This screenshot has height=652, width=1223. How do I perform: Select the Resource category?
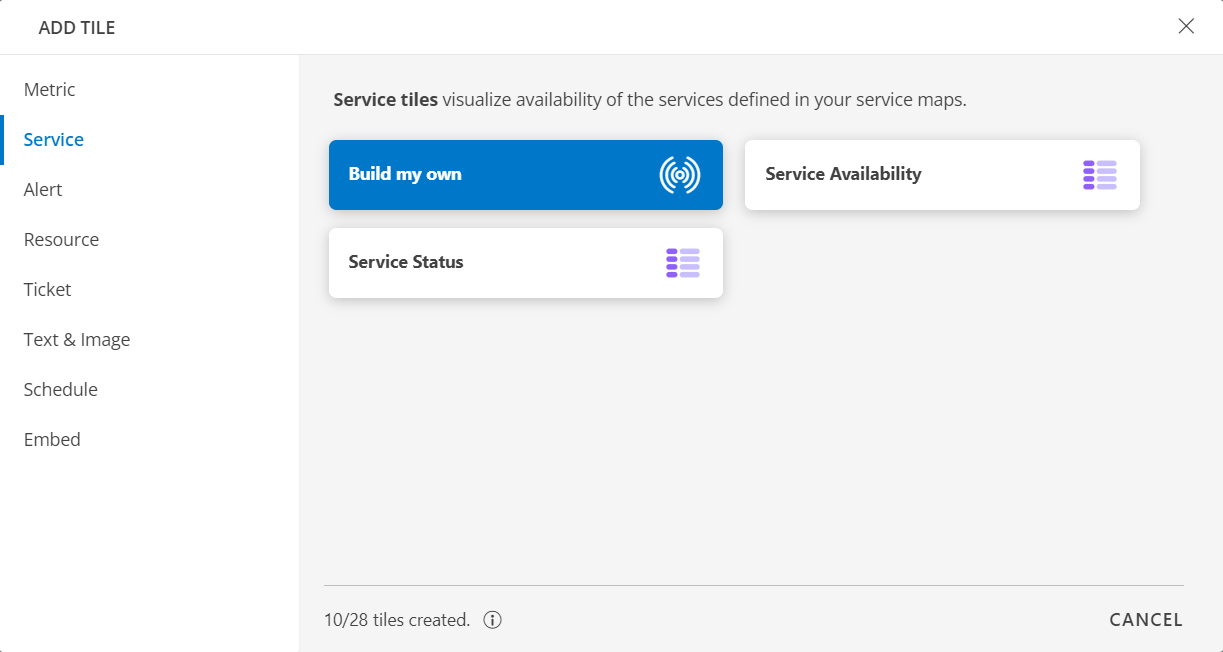61,239
